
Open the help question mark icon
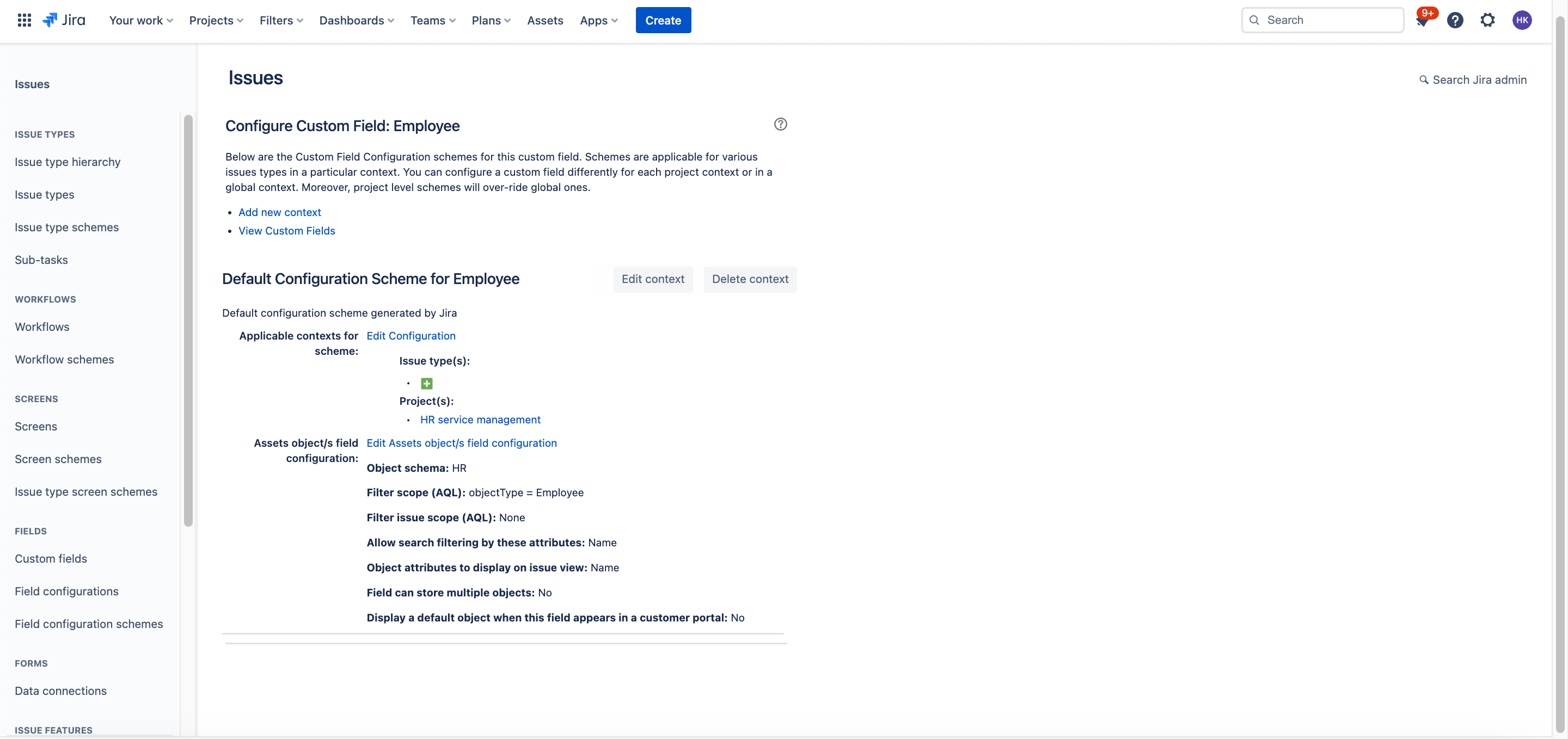pyautogui.click(x=1455, y=20)
